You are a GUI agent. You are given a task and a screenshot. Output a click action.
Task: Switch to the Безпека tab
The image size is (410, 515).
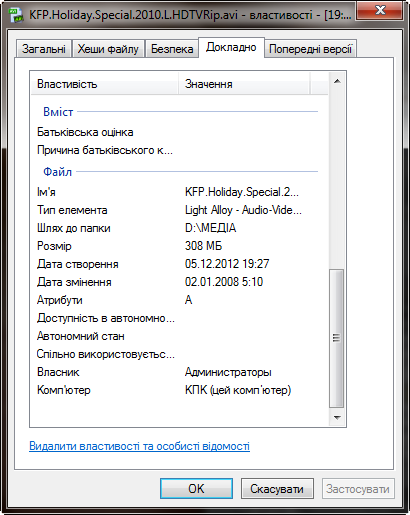[172, 49]
